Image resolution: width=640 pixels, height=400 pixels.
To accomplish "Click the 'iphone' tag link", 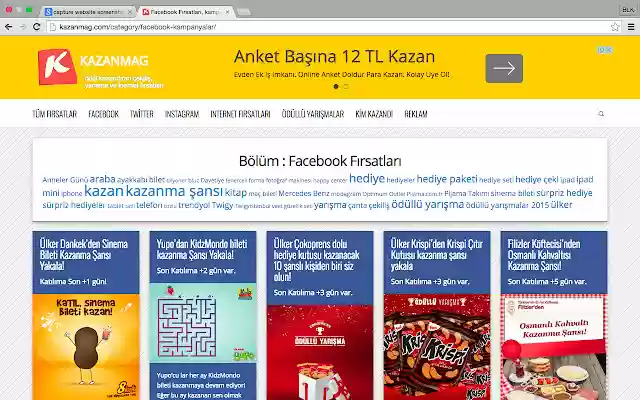I will [72, 193].
